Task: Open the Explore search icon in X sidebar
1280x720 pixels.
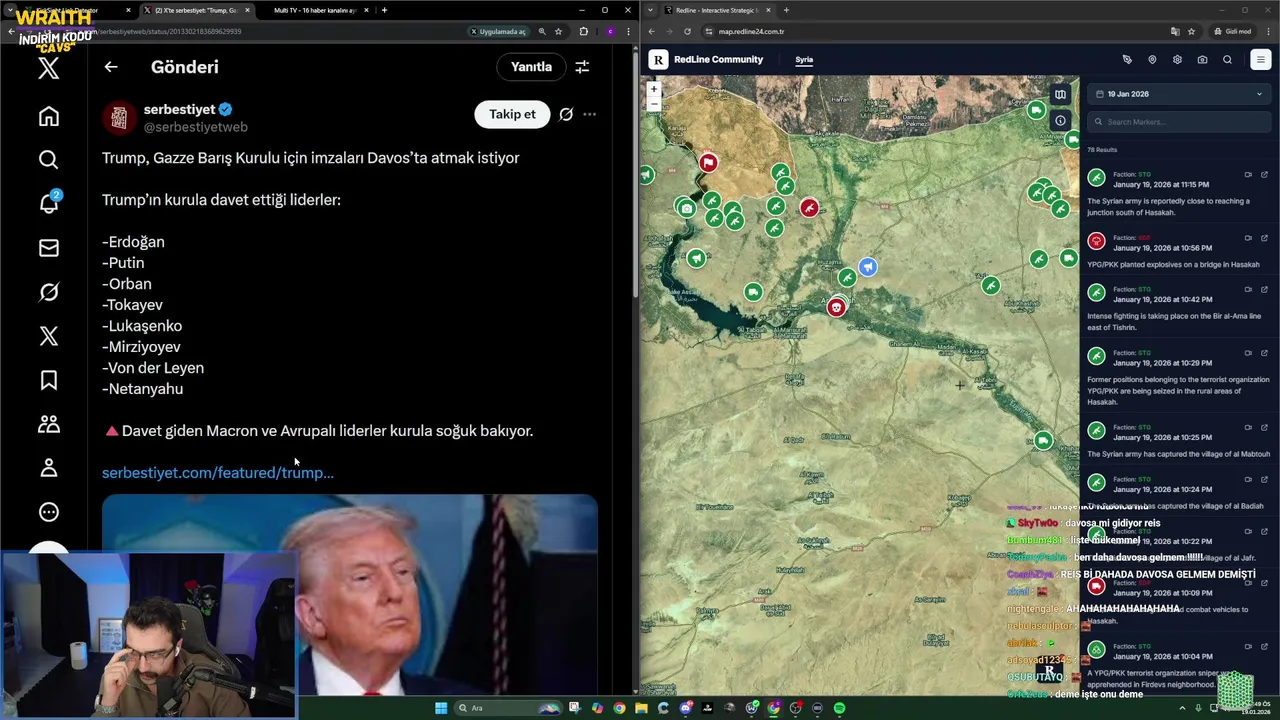Action: pos(48,160)
